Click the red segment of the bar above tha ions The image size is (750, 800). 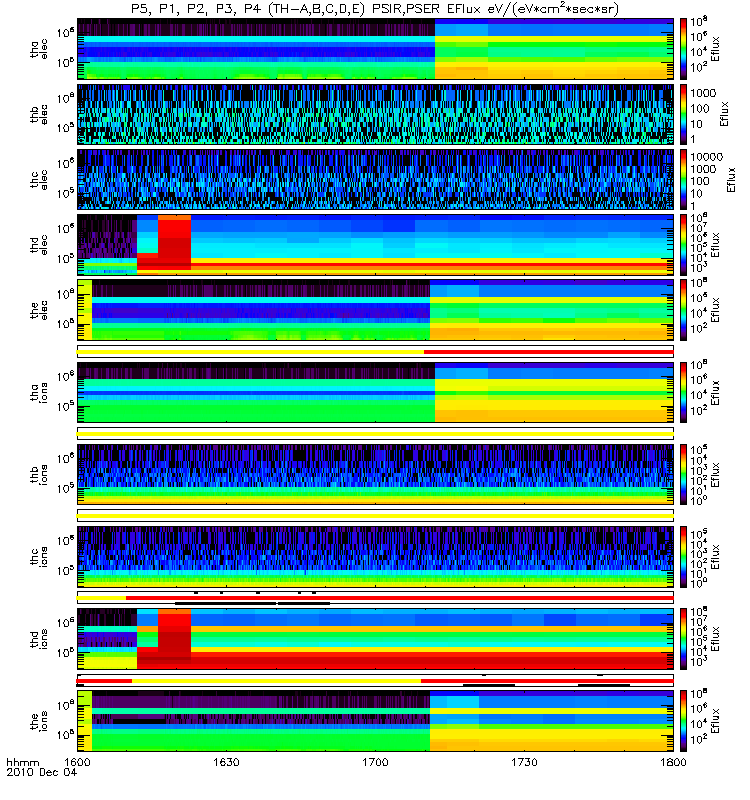(548, 352)
